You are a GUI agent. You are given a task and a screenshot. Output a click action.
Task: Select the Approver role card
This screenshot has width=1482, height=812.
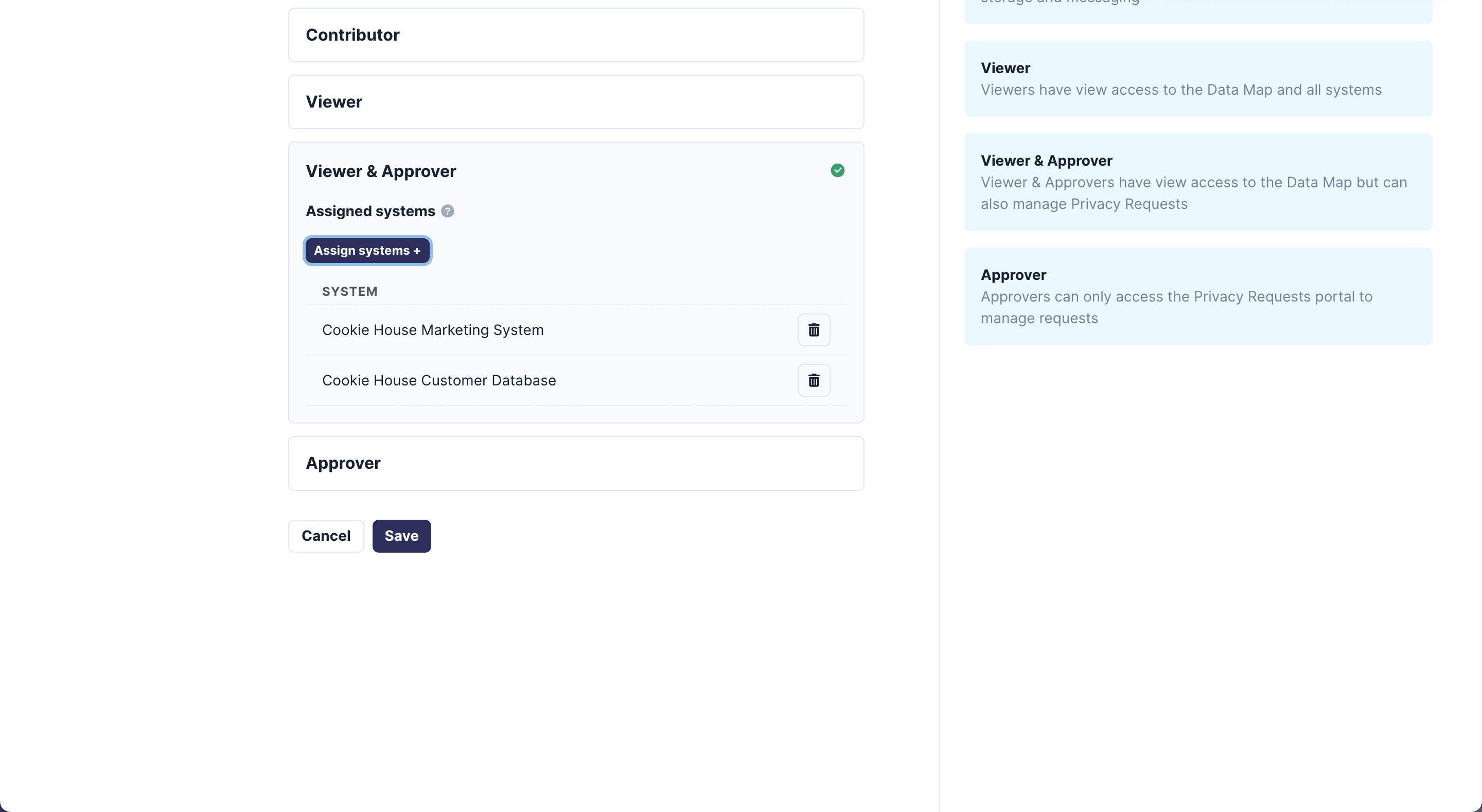pos(576,463)
